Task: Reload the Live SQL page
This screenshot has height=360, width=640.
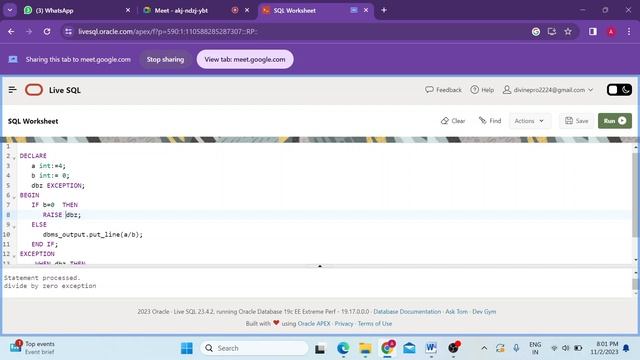Action: click(47, 31)
